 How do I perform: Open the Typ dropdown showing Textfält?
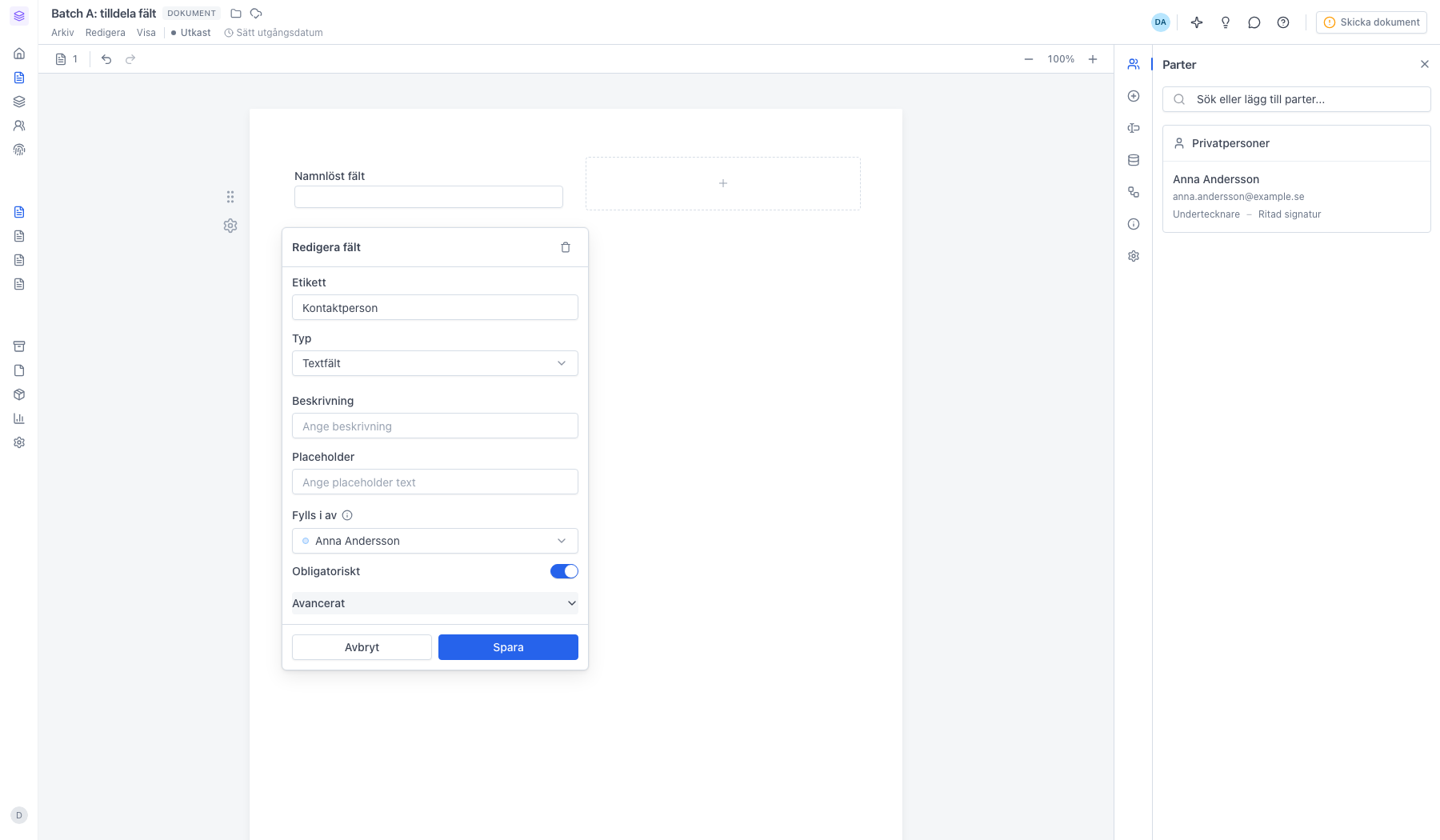click(x=435, y=363)
